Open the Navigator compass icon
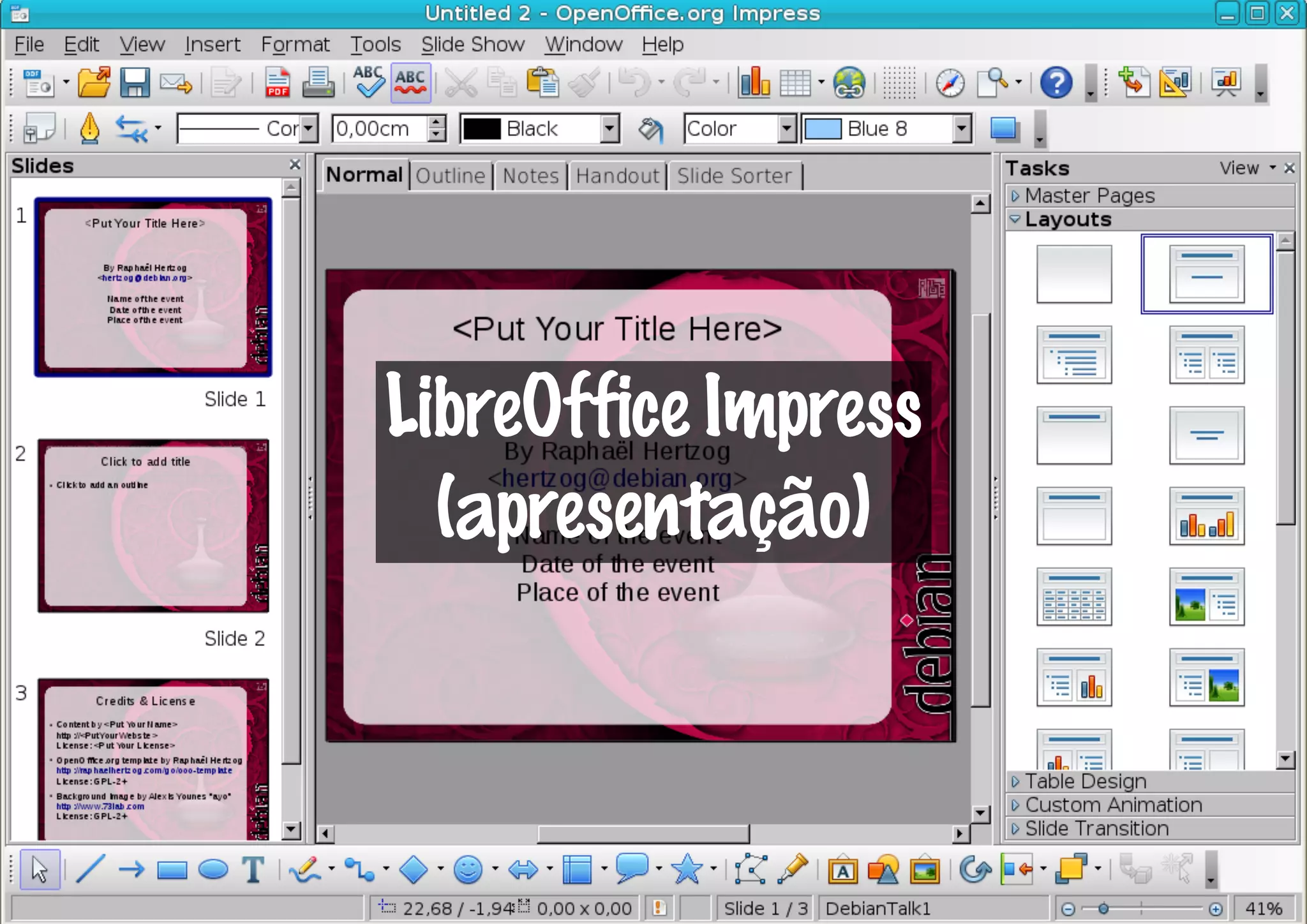Image resolution: width=1307 pixels, height=924 pixels. 950,83
